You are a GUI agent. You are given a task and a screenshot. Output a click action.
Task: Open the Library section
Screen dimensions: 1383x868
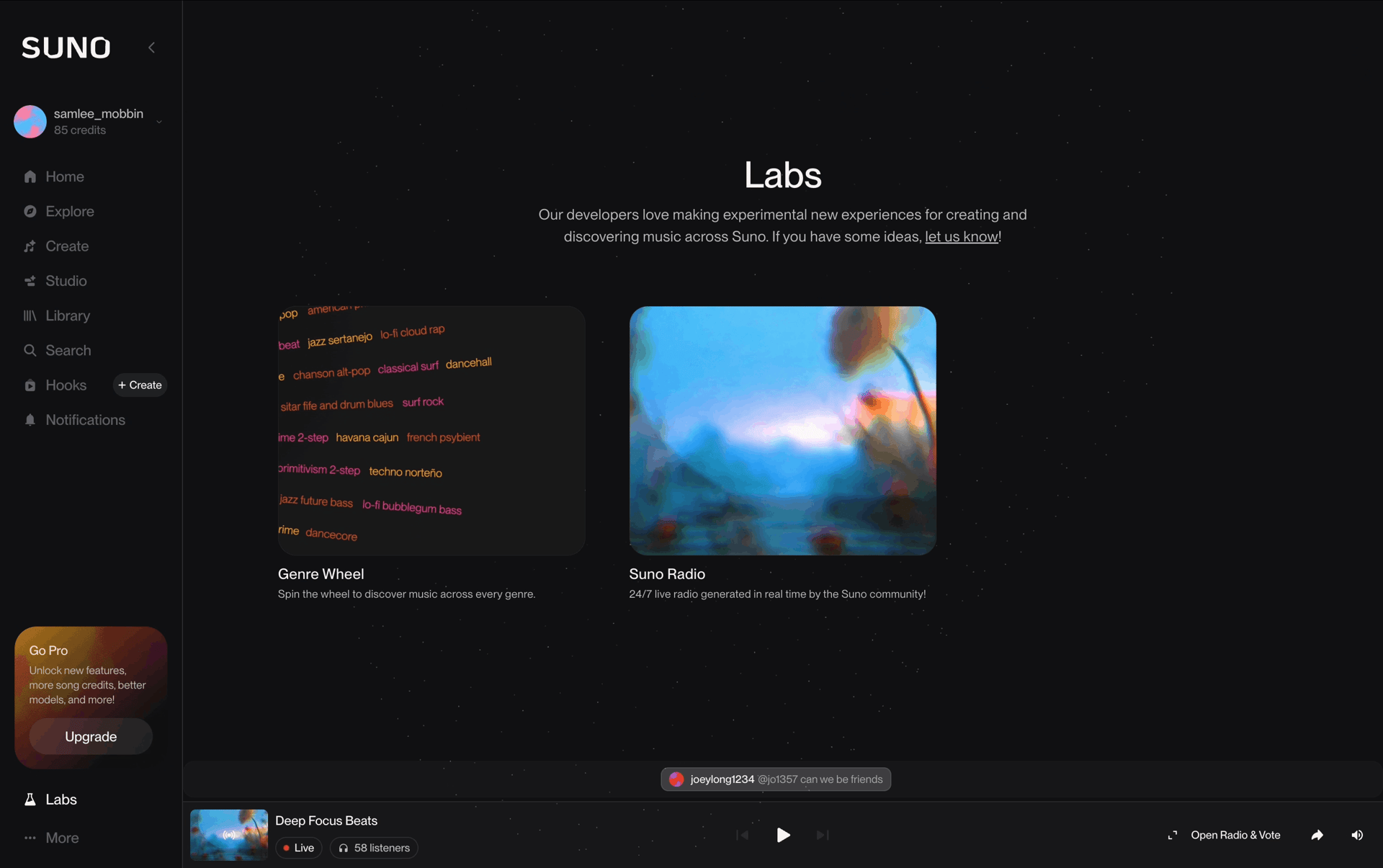pos(68,316)
